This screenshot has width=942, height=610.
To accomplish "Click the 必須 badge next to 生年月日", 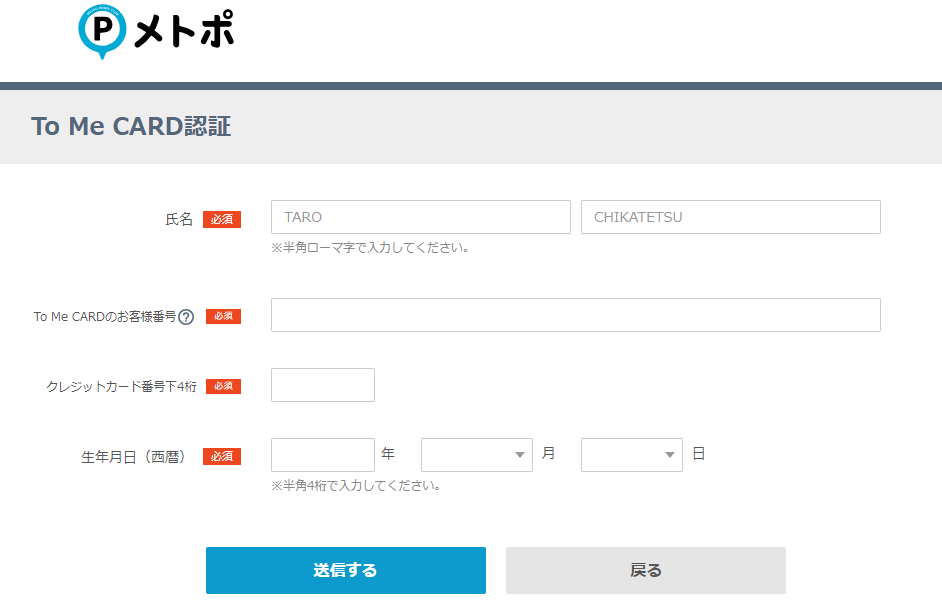I will click(x=222, y=457).
